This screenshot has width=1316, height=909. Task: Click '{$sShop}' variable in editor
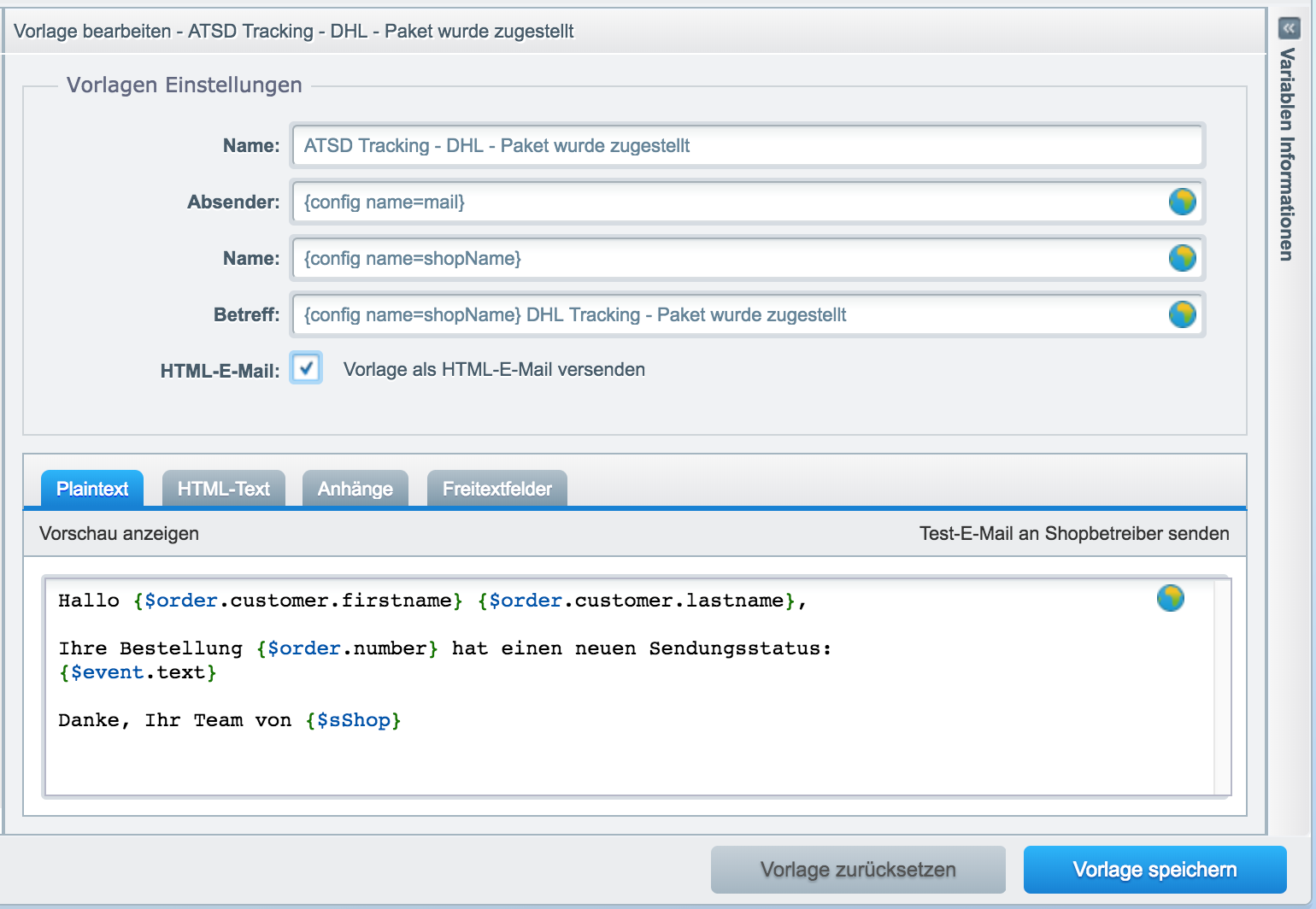click(353, 720)
